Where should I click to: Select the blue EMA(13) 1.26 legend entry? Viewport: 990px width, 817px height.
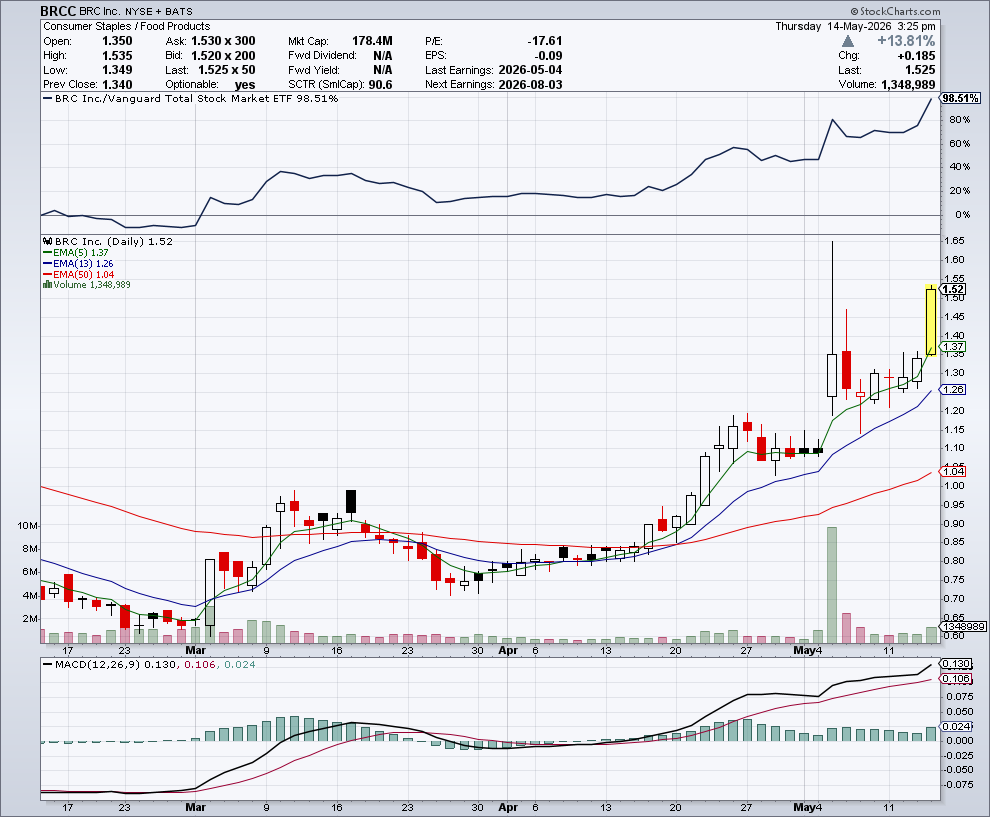coord(78,263)
